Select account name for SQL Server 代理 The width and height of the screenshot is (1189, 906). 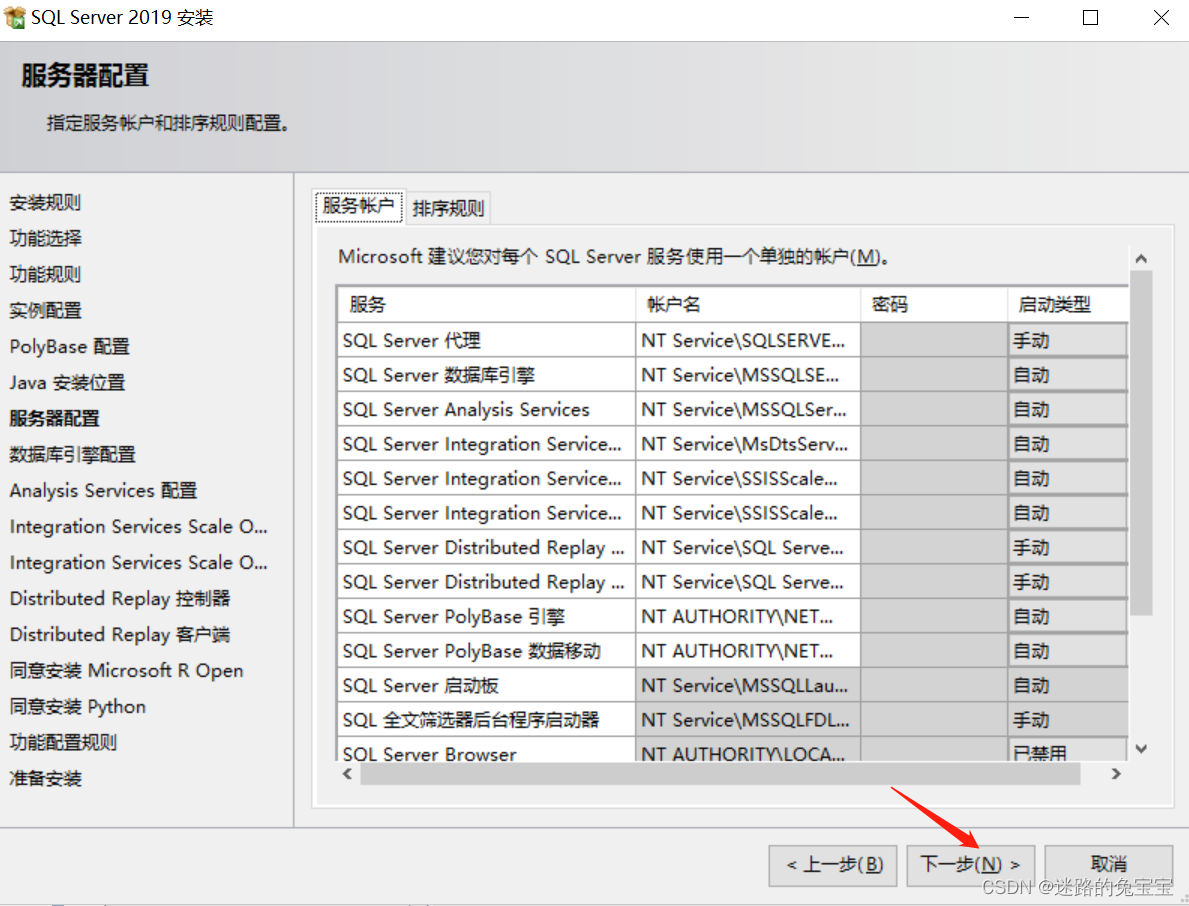748,340
